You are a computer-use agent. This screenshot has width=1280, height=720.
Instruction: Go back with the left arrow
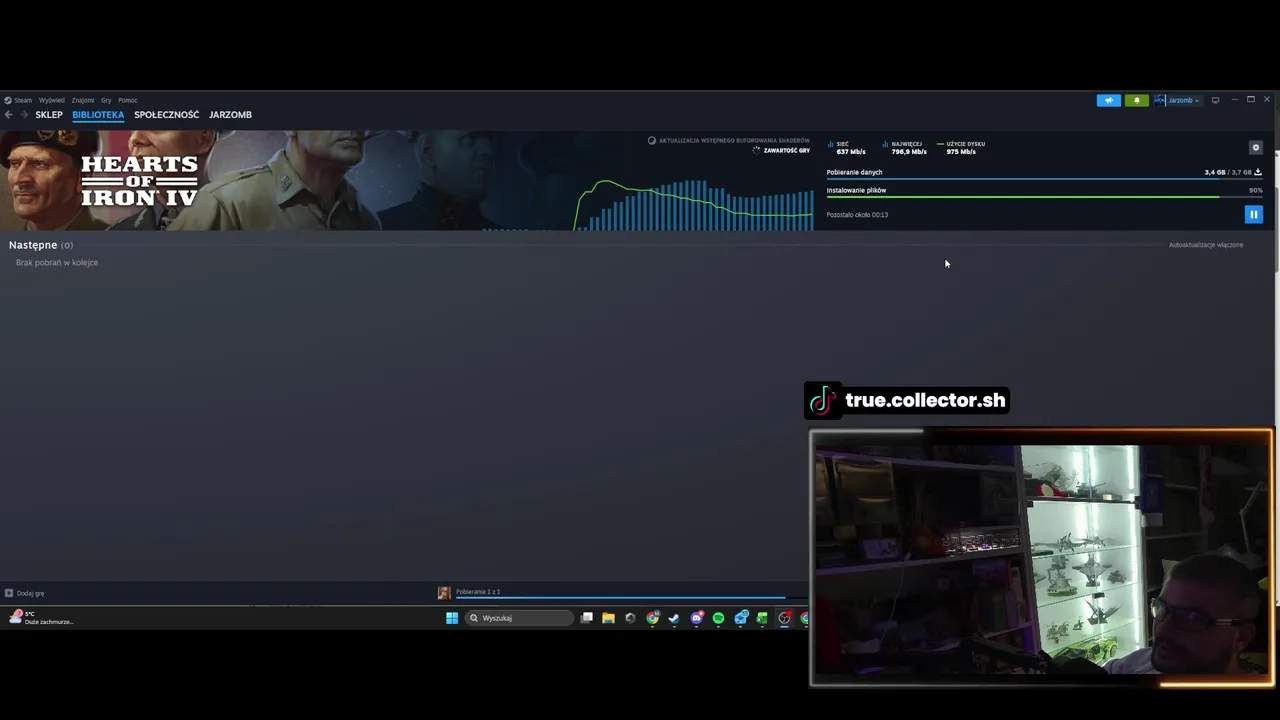click(8, 115)
